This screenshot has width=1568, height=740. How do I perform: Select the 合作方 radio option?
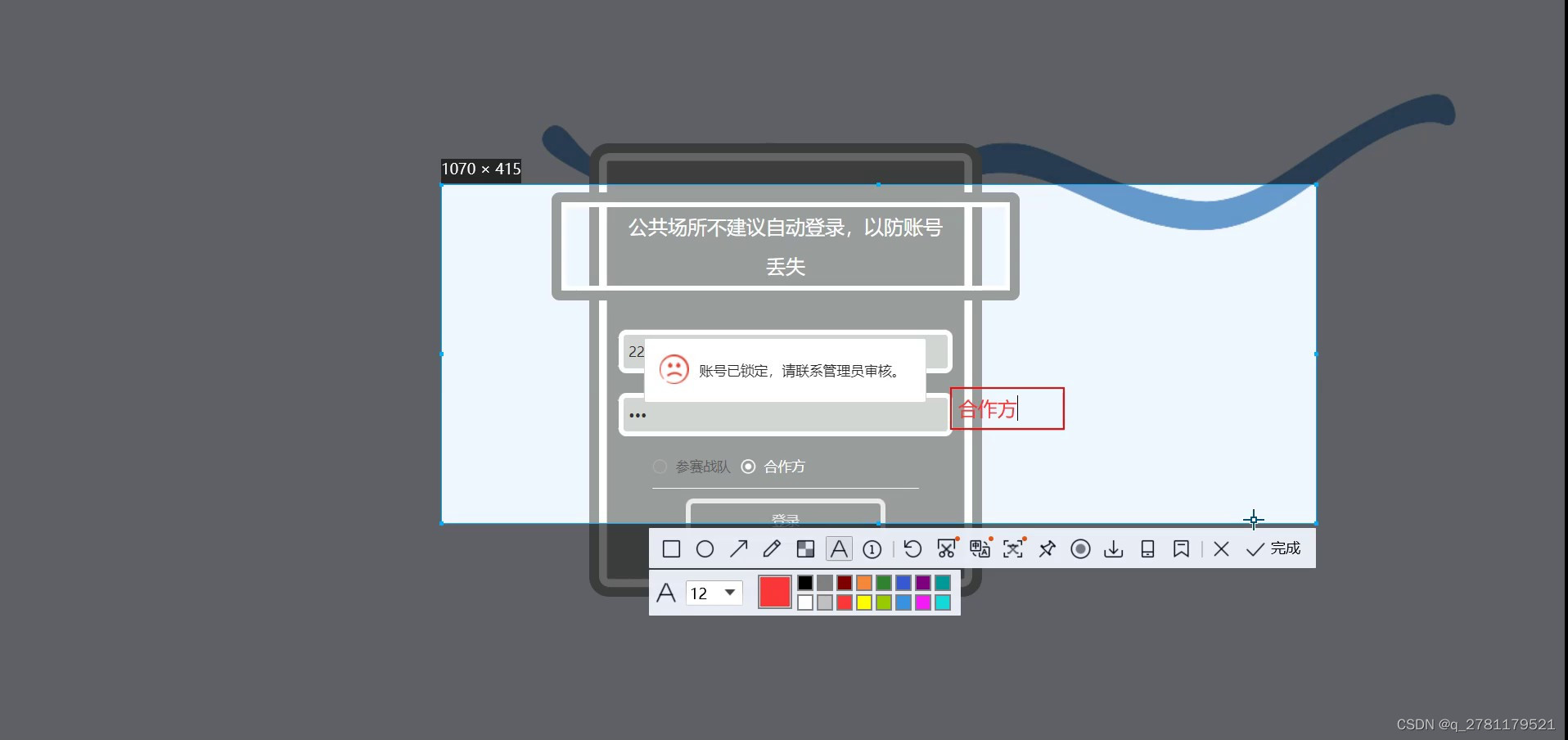(748, 467)
